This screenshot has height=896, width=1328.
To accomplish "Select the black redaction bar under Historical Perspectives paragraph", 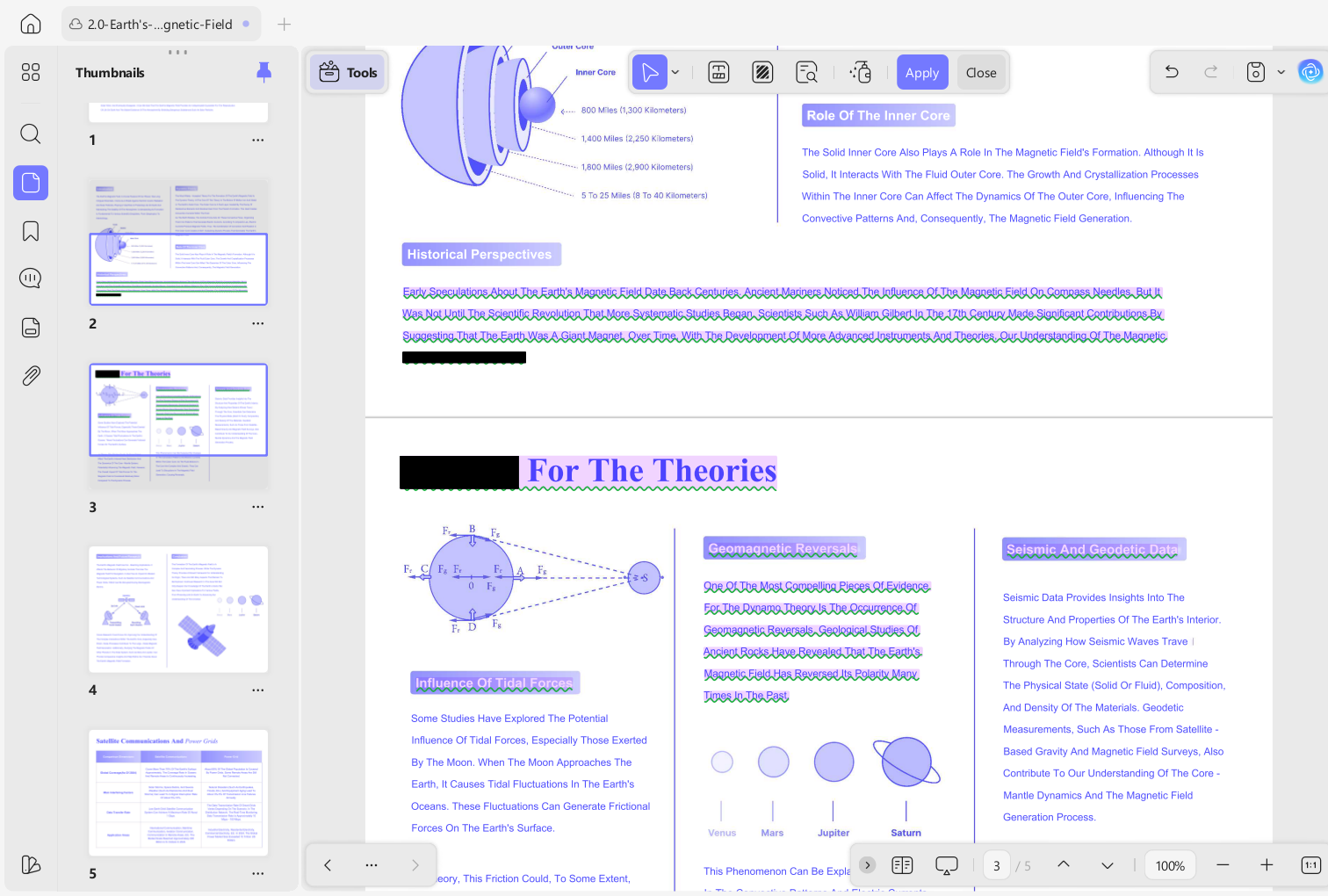I will tap(464, 358).
